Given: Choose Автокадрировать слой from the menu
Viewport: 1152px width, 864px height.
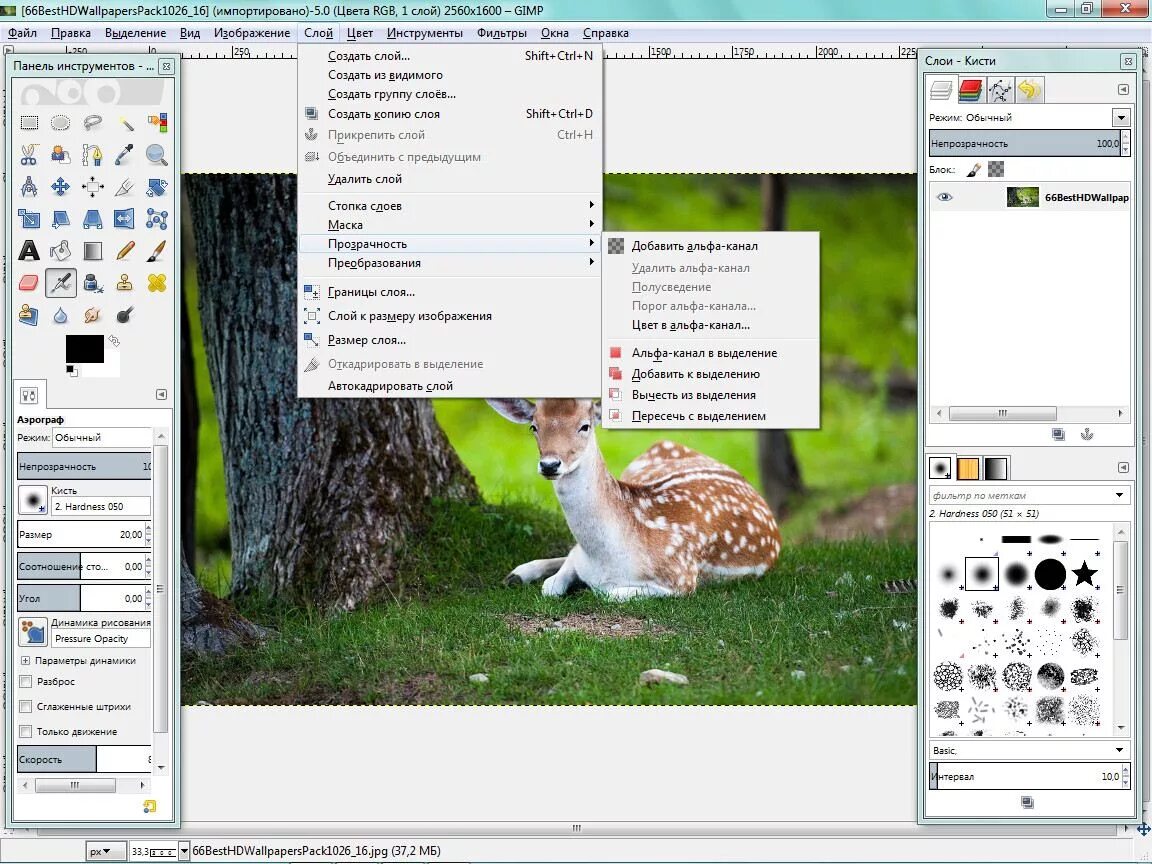Looking at the screenshot, I should [x=390, y=386].
